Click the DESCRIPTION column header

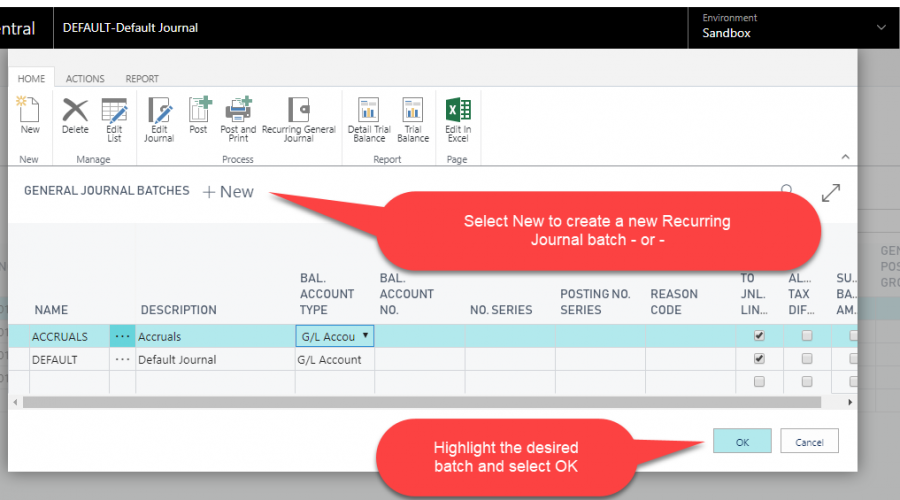click(x=179, y=310)
